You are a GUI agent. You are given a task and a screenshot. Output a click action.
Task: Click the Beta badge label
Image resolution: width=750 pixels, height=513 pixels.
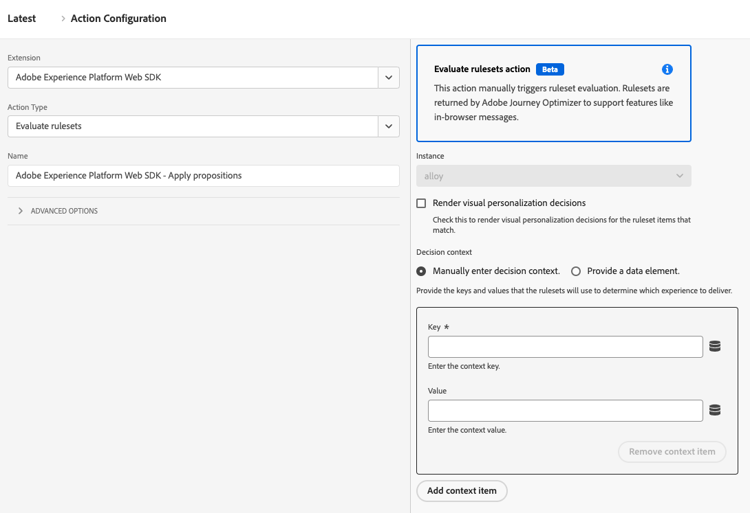coord(550,69)
